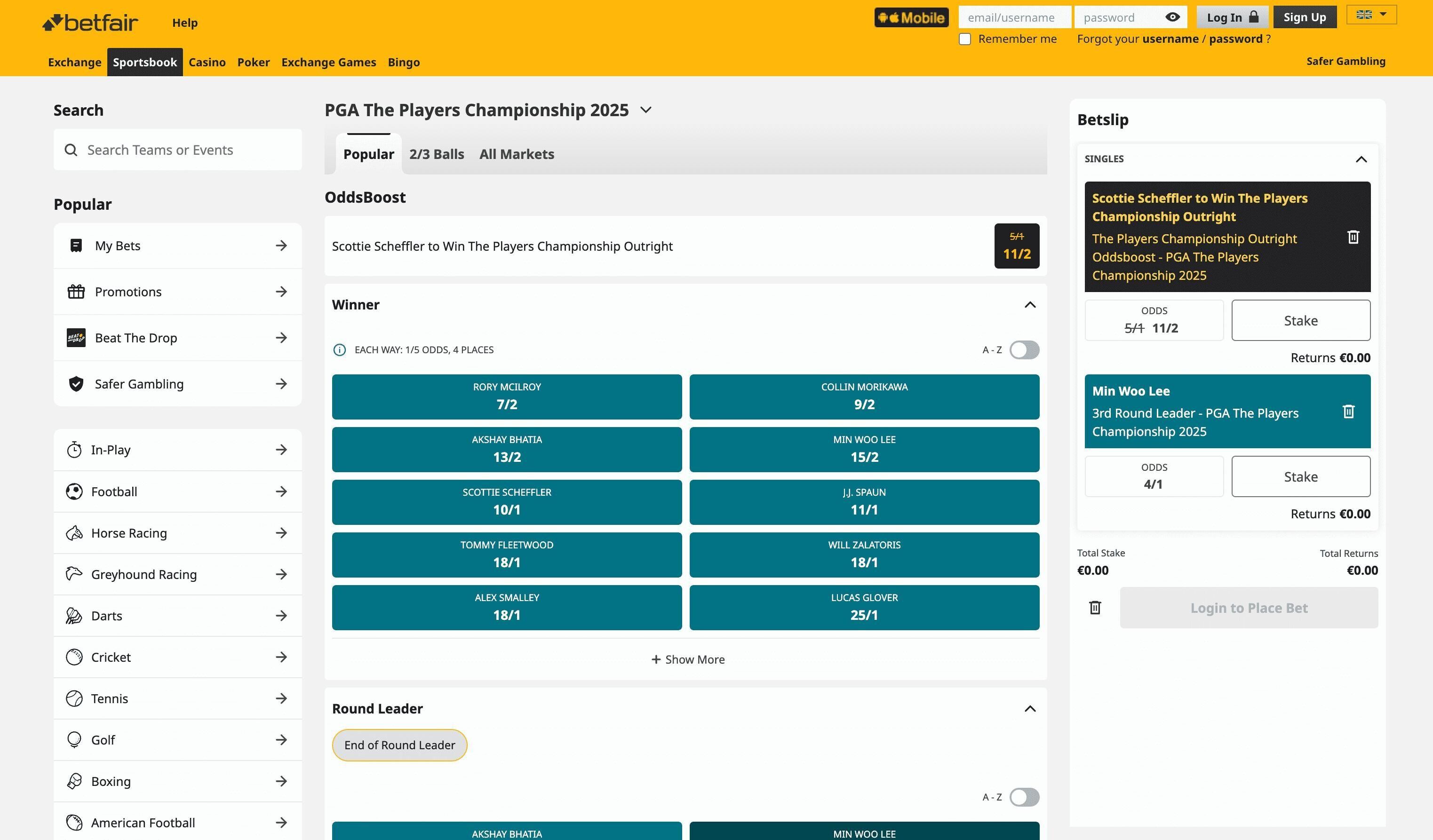The width and height of the screenshot is (1433, 840).
Task: Pick Collin Morikawa at 9/2
Action: coord(864,396)
